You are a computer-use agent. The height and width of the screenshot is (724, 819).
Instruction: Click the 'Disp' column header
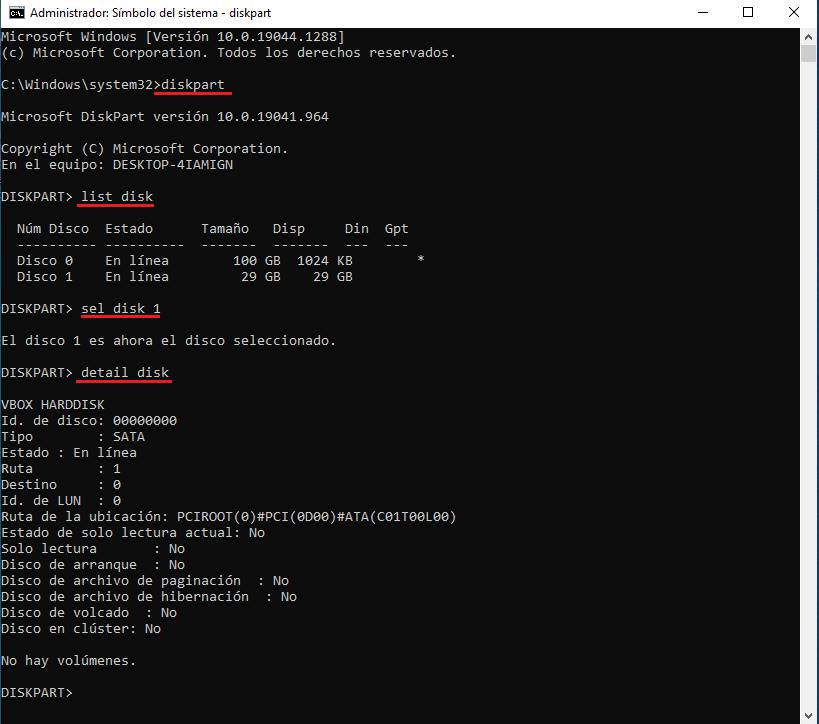[x=289, y=229]
